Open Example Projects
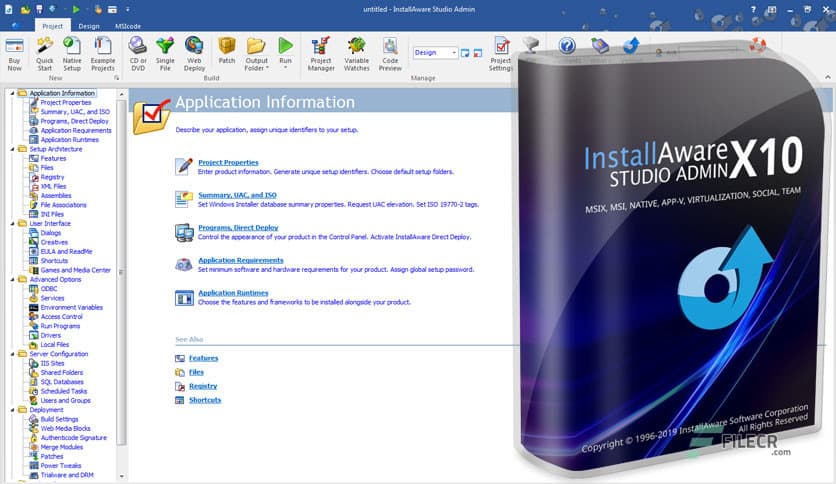 pos(103,54)
